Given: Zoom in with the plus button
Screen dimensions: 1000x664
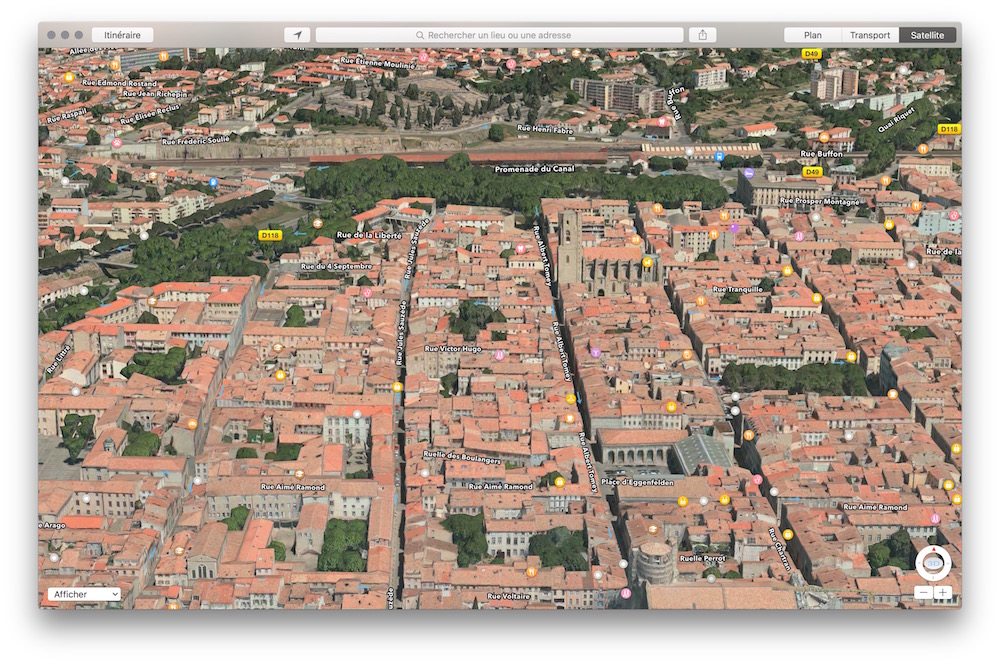Looking at the screenshot, I should (943, 593).
